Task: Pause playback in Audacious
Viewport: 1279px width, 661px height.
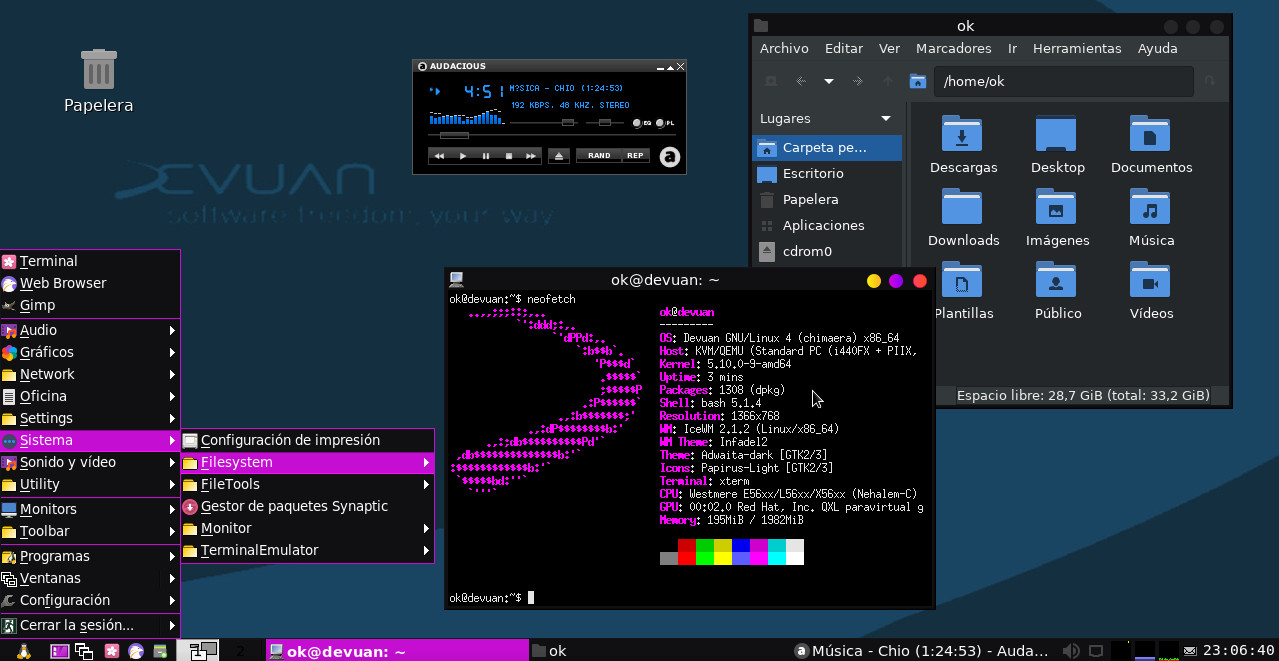Action: [x=486, y=156]
